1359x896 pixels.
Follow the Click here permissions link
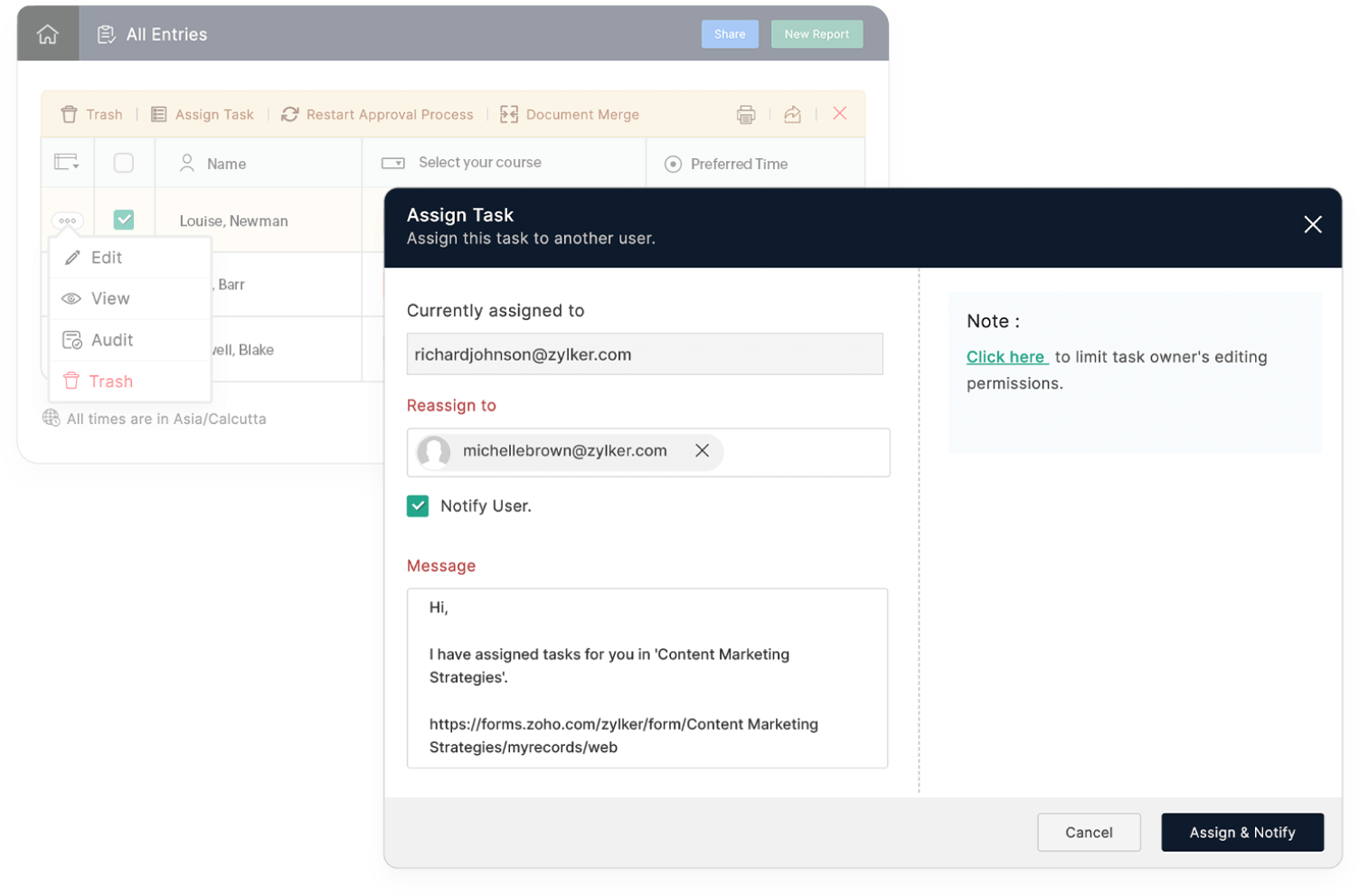point(1005,357)
